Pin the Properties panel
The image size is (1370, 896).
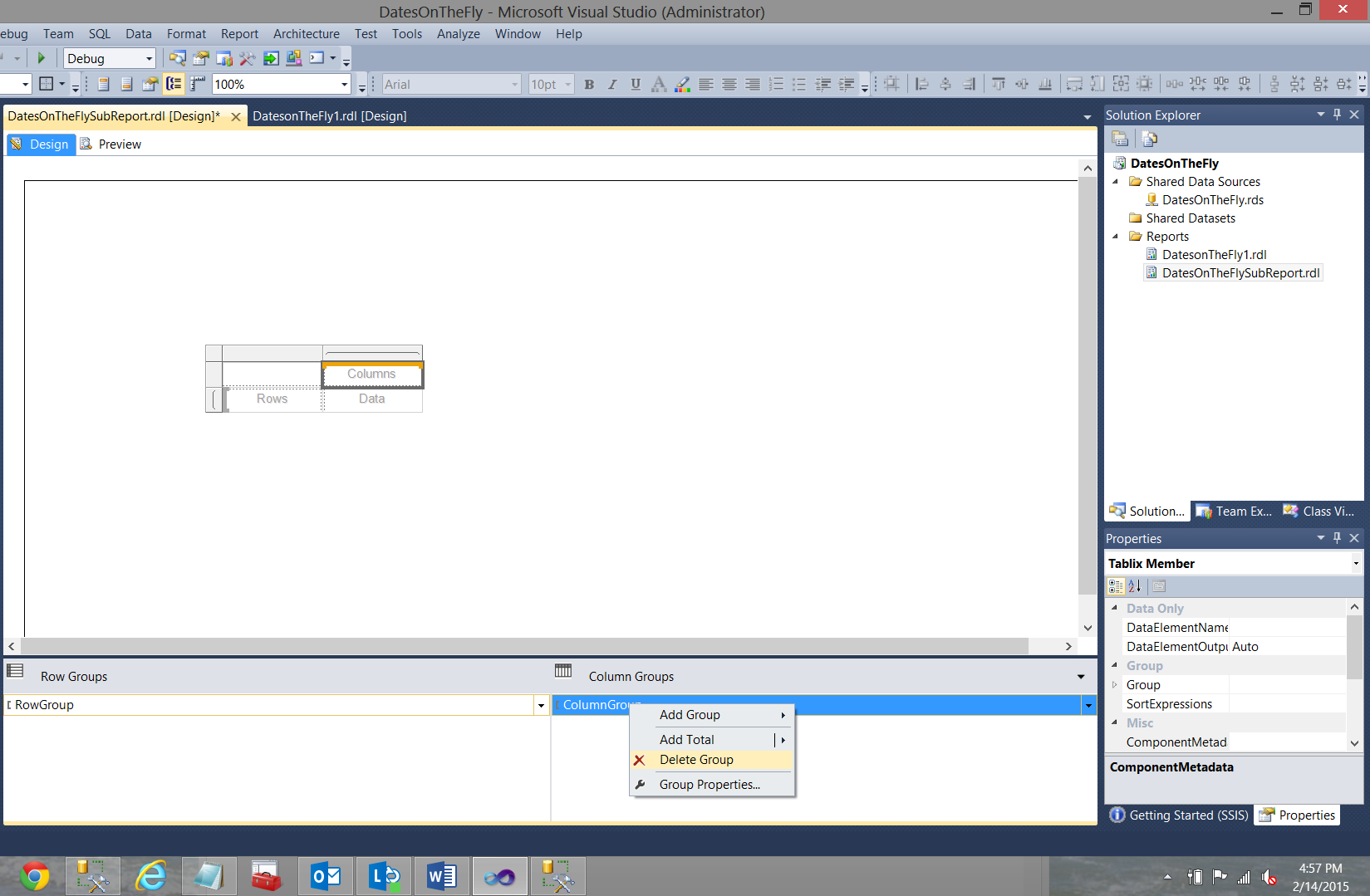point(1337,538)
